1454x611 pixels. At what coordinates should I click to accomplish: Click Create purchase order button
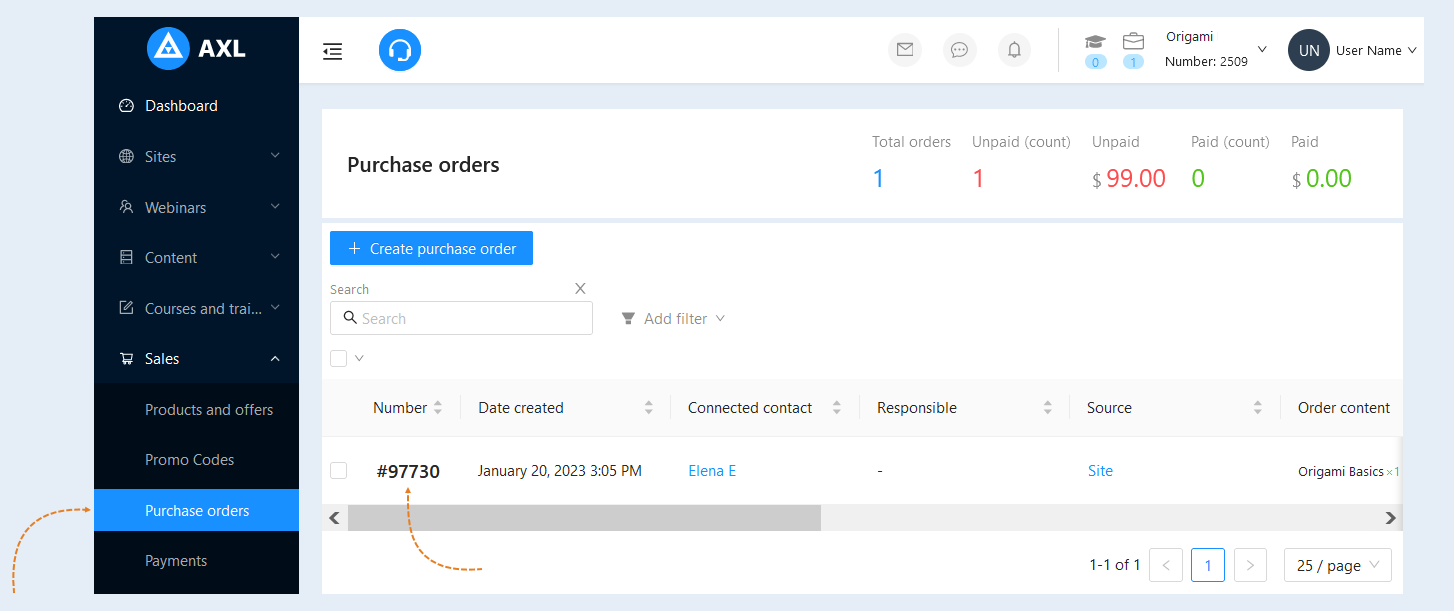(431, 248)
